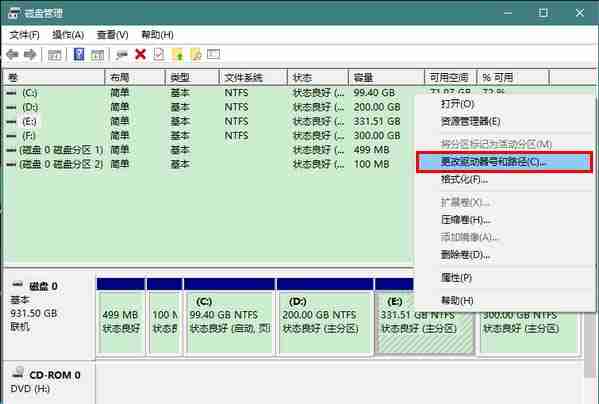Select the (D:) 200.00 GB NTFS partition block

(x=325, y=317)
